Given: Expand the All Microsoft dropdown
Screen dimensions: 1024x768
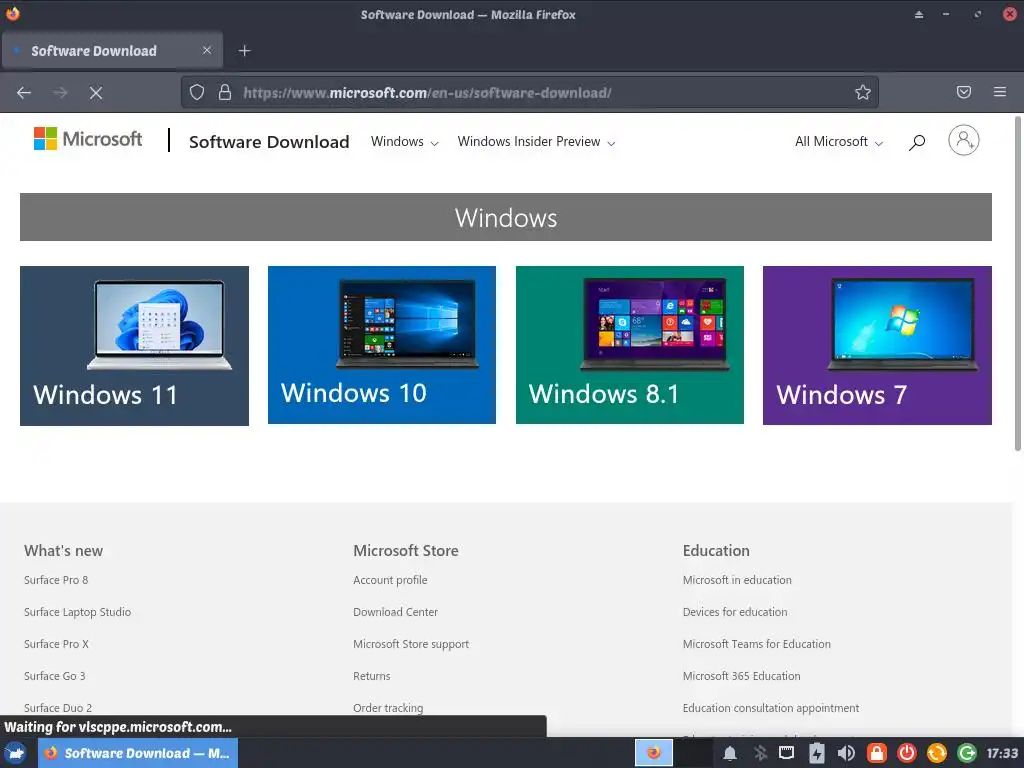Looking at the screenshot, I should coord(839,142).
